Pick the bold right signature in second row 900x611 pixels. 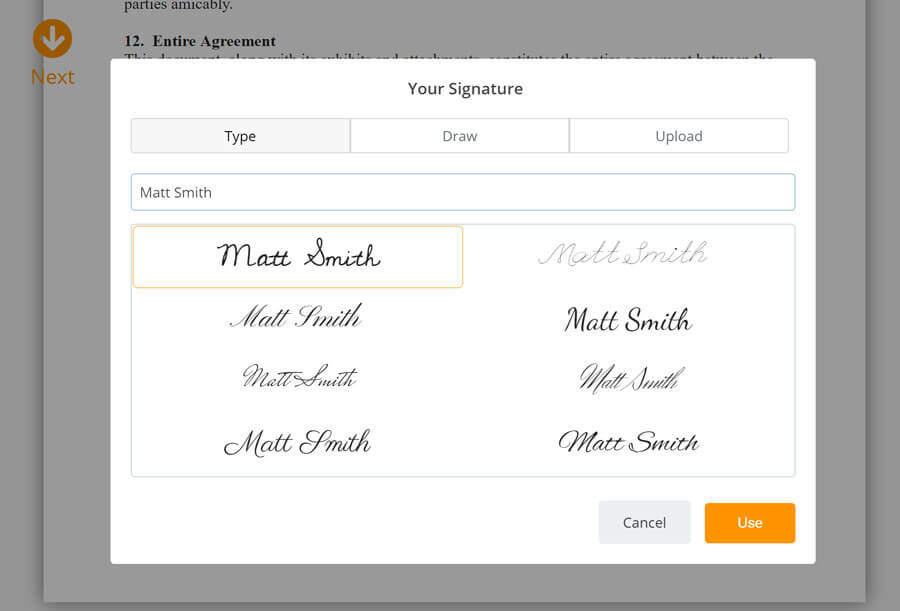(x=628, y=319)
